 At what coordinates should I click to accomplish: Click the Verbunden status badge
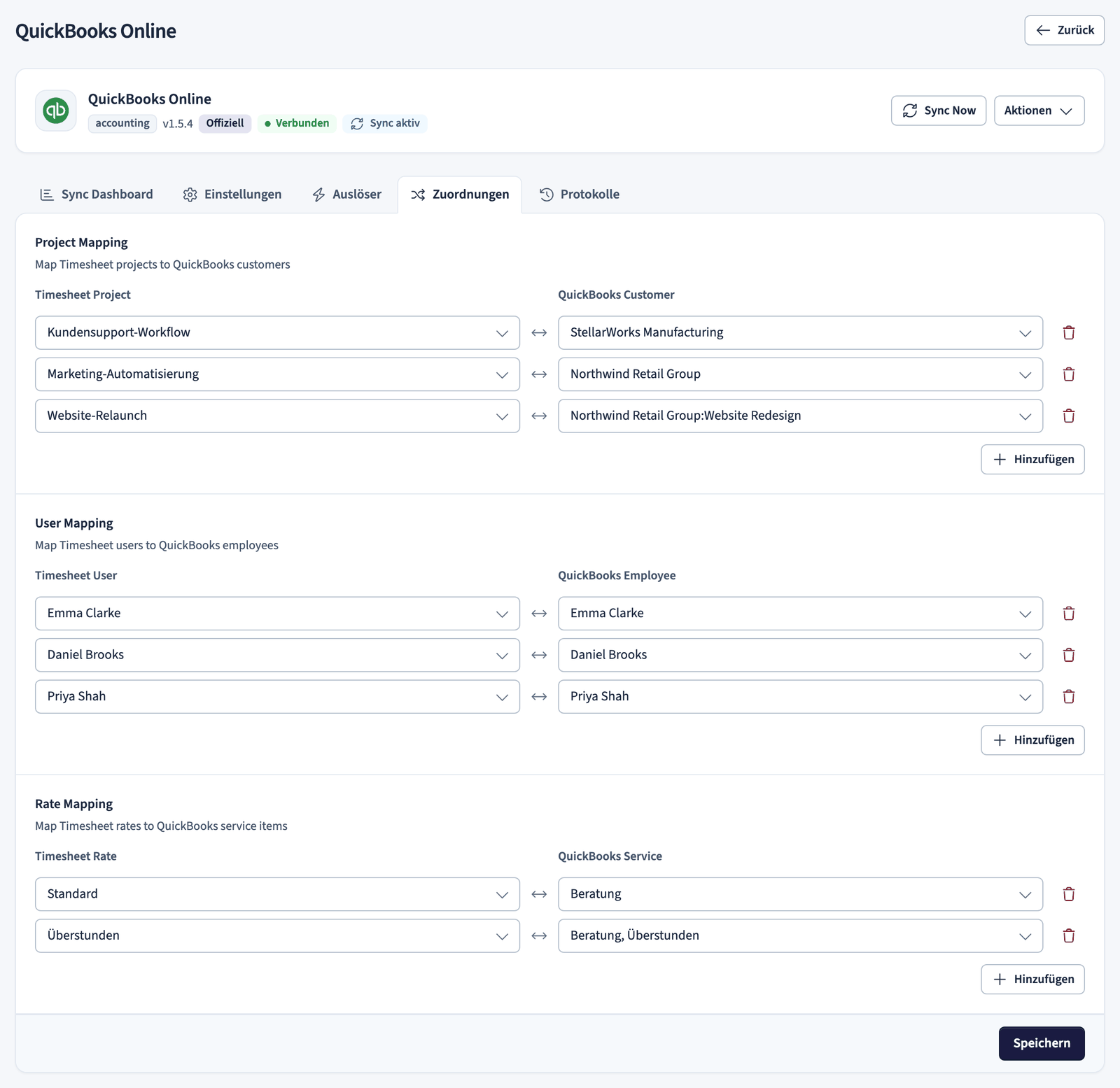pyautogui.click(x=297, y=123)
